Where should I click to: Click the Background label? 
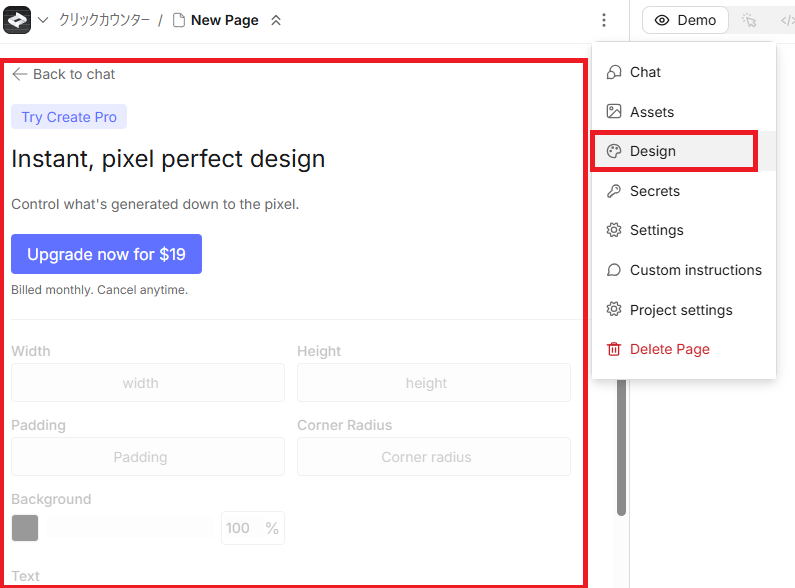tap(51, 499)
